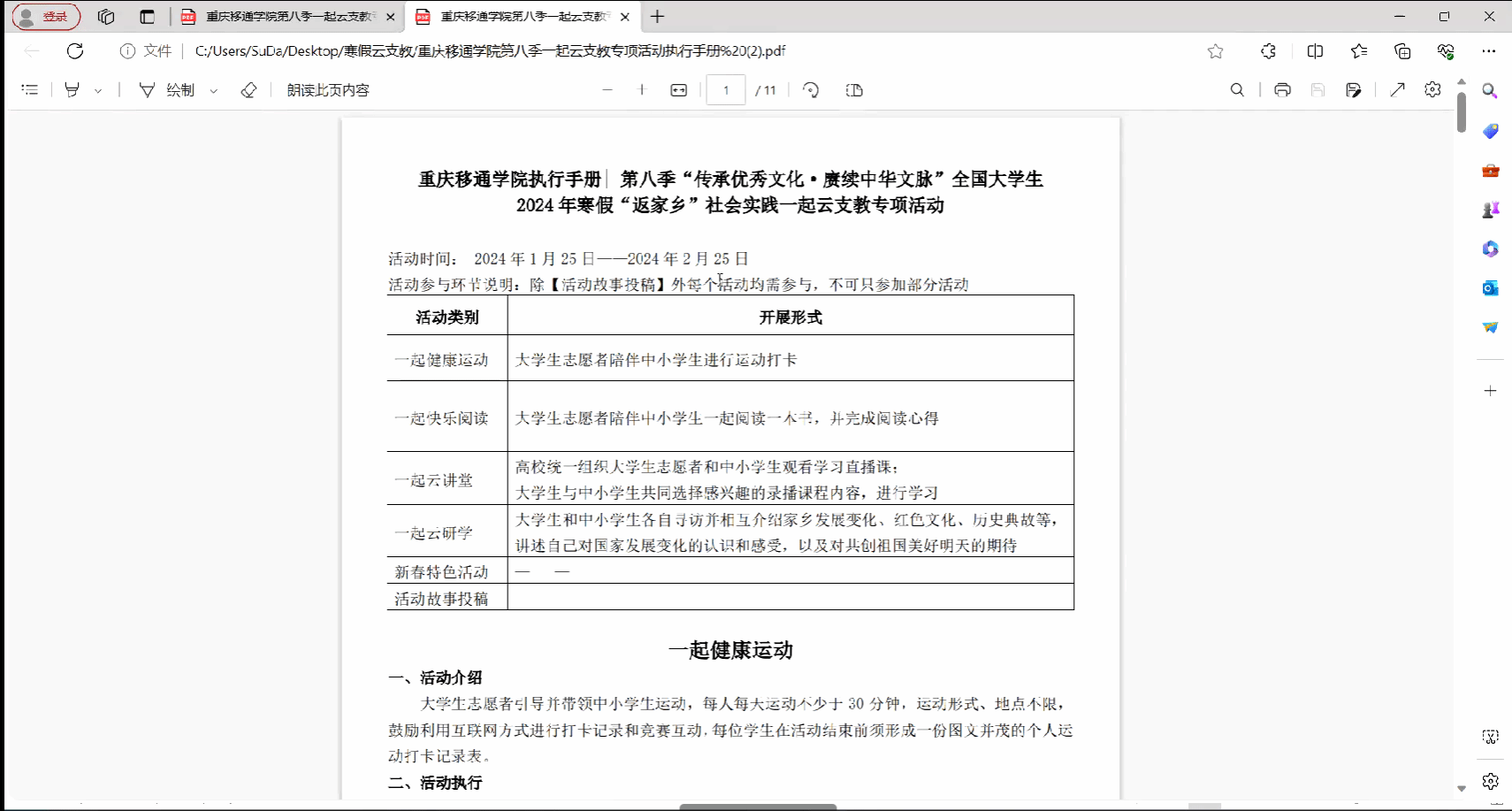Click the page number input field
The width and height of the screenshot is (1512, 811).
[726, 90]
